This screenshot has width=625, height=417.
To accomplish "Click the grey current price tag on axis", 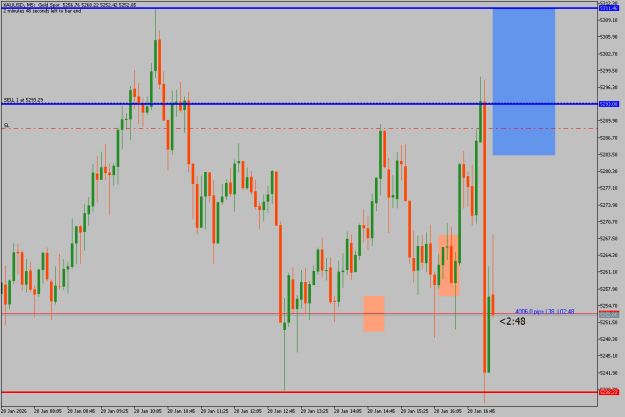I will coord(609,314).
